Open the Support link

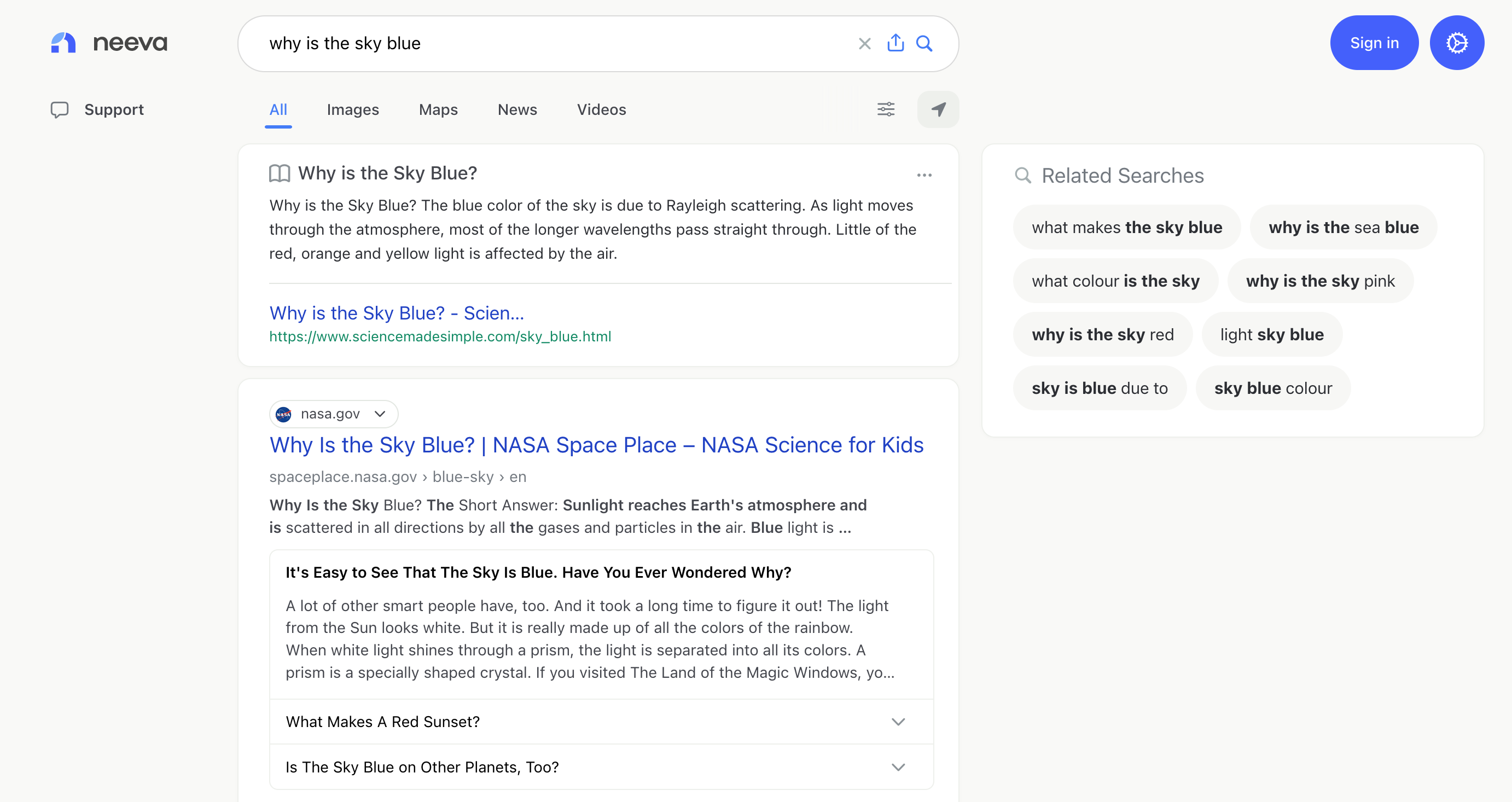point(114,110)
